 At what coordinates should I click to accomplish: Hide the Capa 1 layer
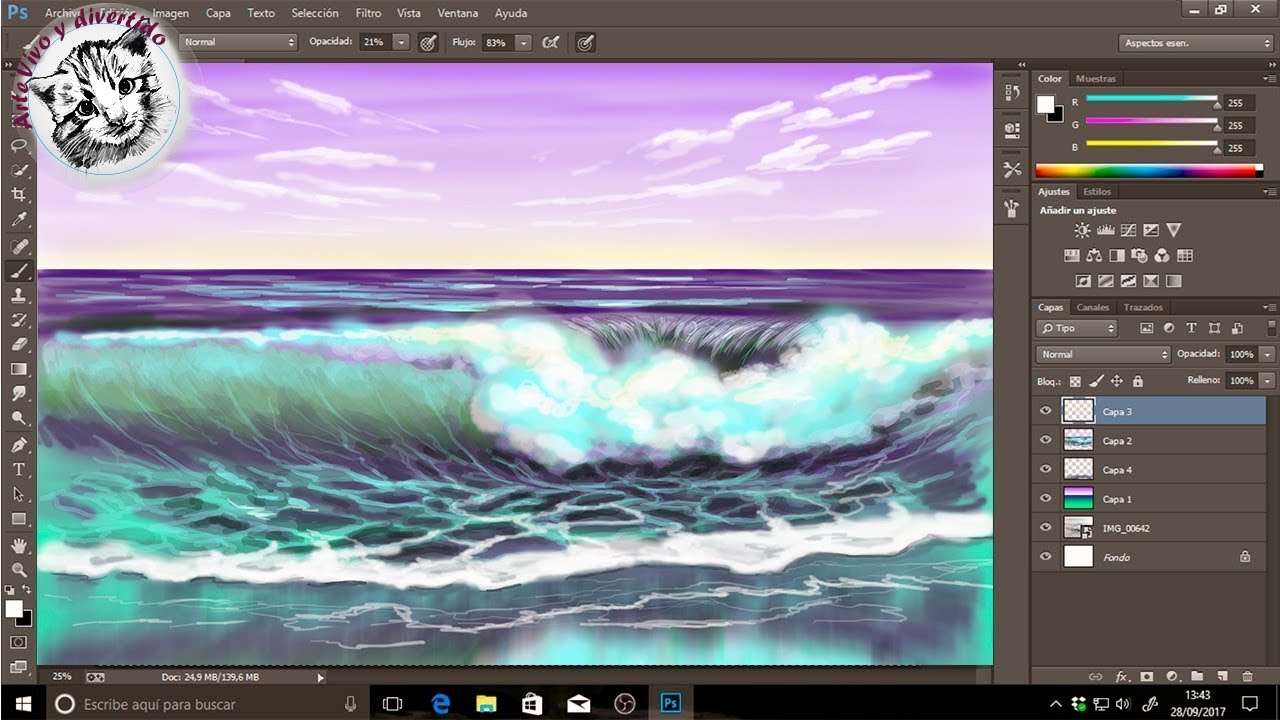click(x=1046, y=498)
